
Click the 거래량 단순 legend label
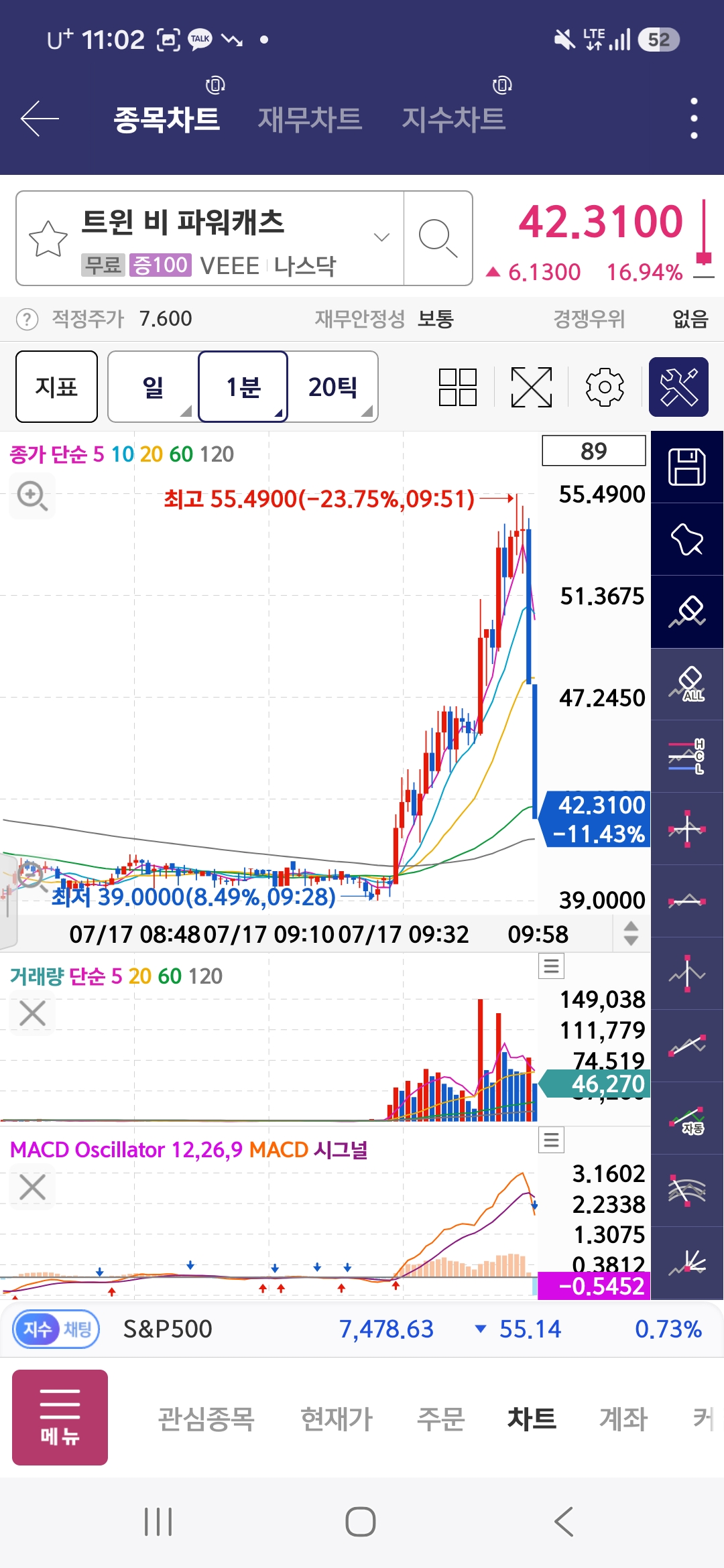tap(116, 976)
